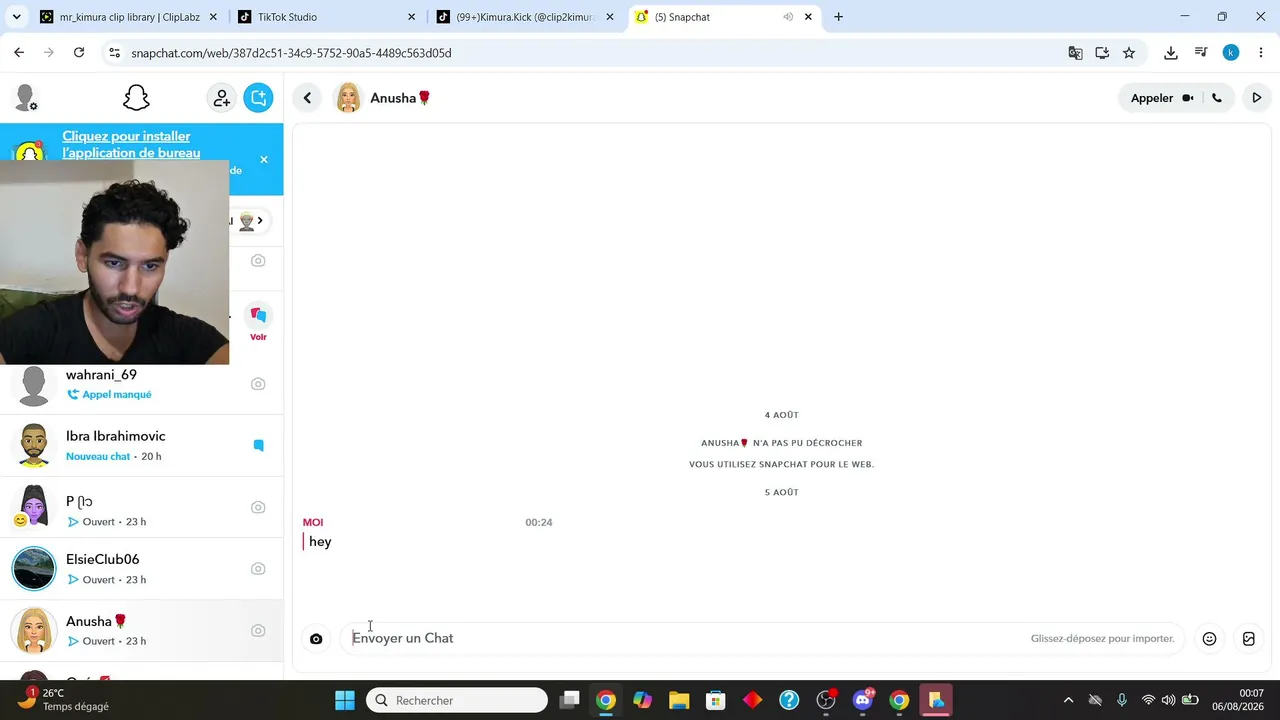The image size is (1280, 720).
Task: Open the Windows Start menu
Action: coord(345,700)
